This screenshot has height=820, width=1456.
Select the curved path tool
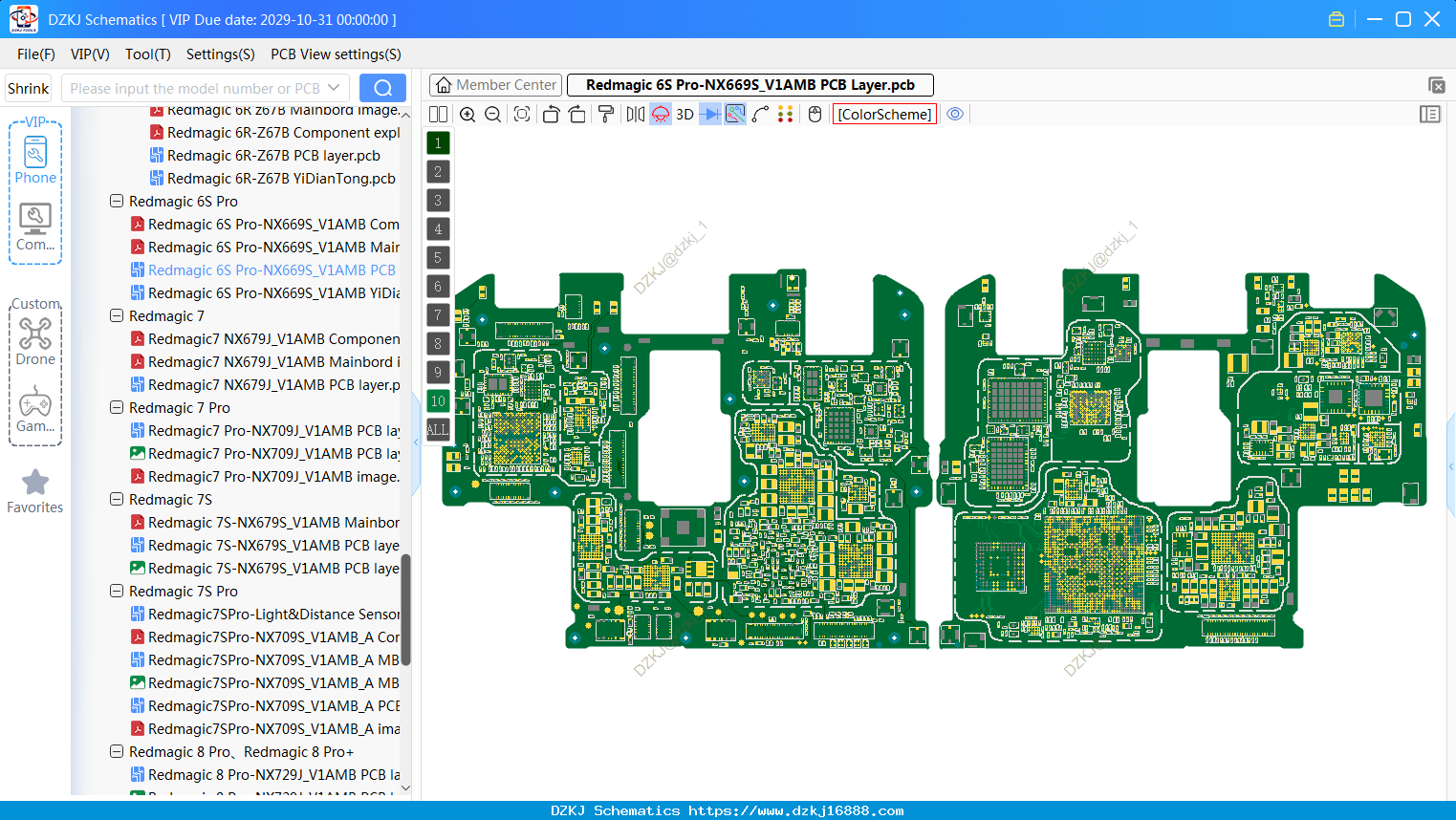(x=760, y=115)
